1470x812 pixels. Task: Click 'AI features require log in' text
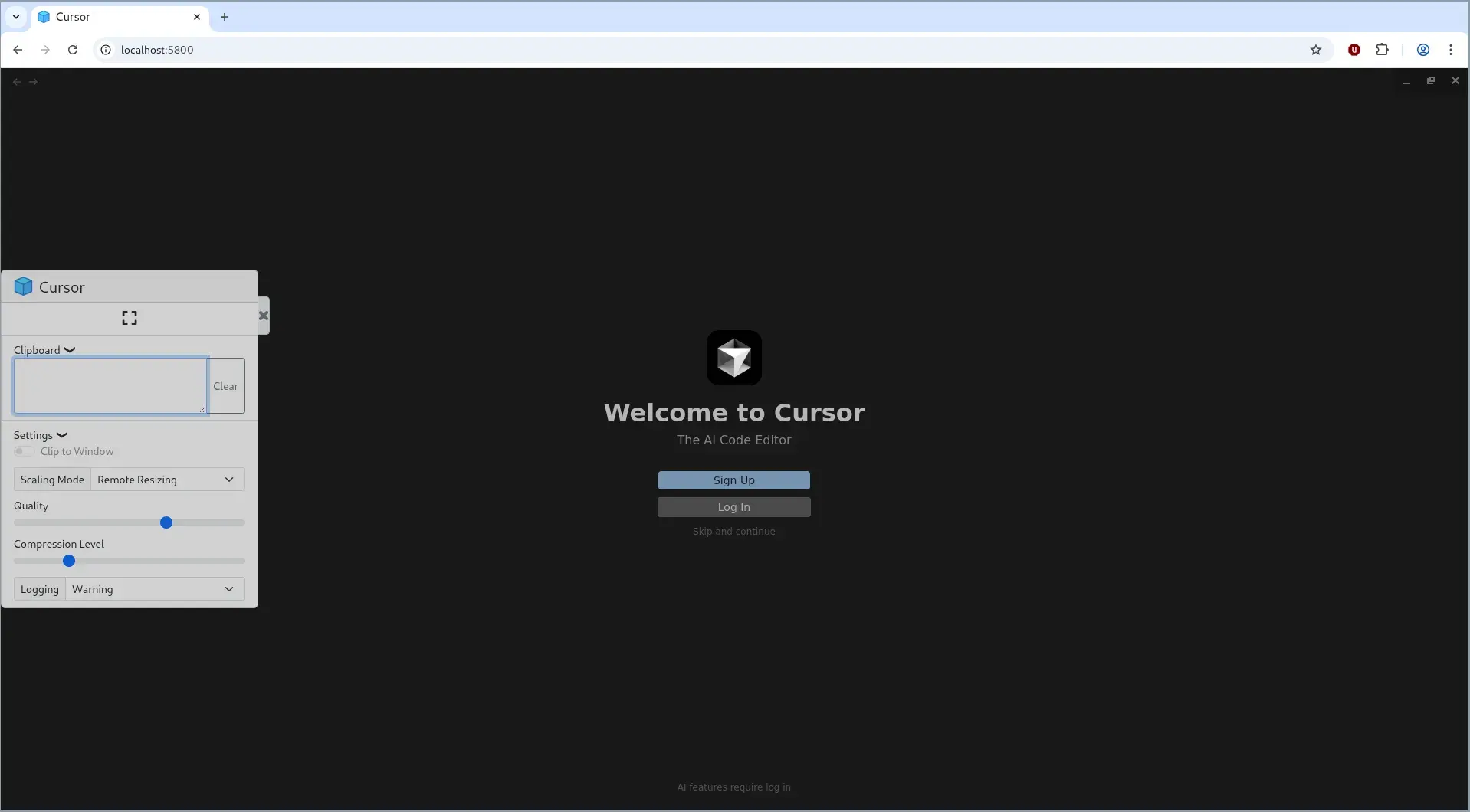pyautogui.click(x=734, y=787)
